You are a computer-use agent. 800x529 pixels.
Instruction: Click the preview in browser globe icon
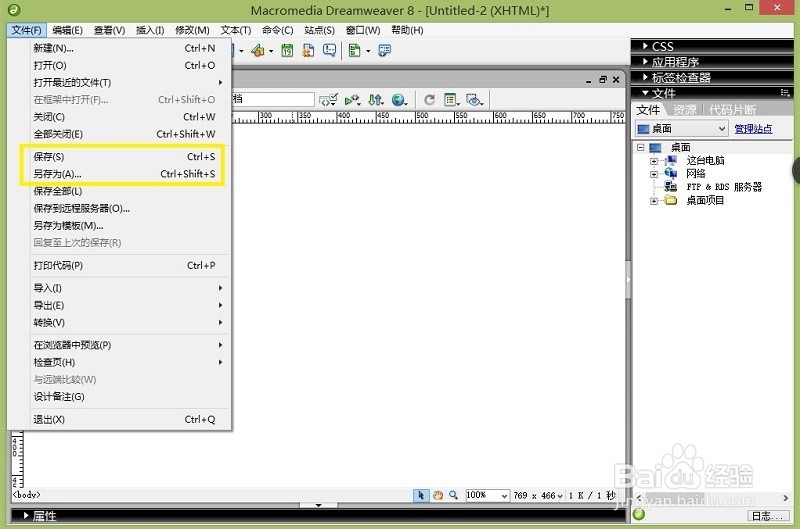click(399, 99)
